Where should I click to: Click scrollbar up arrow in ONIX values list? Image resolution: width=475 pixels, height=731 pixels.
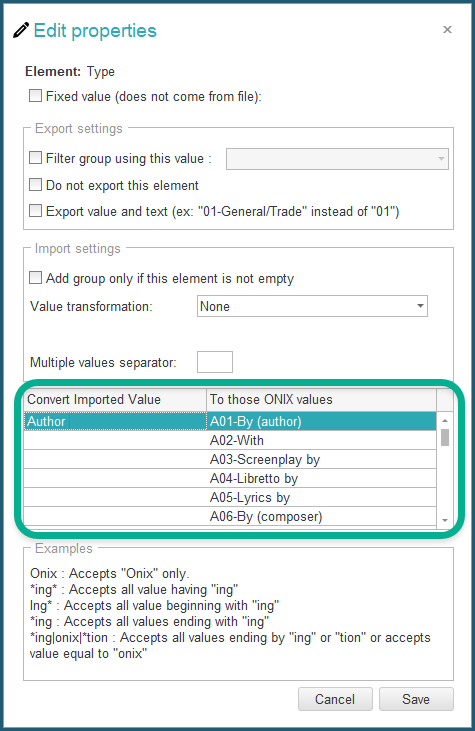click(x=445, y=421)
